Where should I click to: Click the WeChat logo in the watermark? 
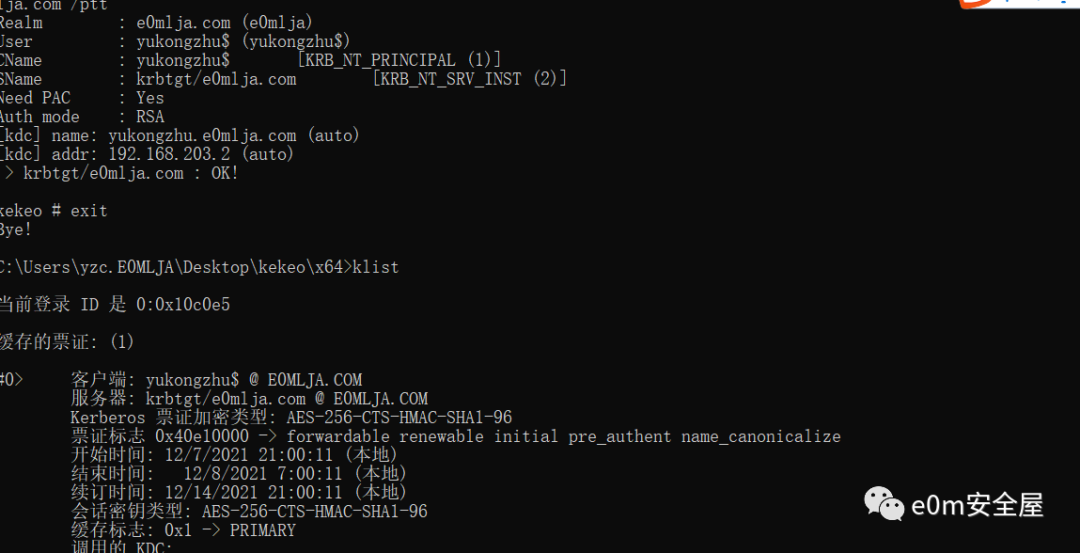point(884,504)
